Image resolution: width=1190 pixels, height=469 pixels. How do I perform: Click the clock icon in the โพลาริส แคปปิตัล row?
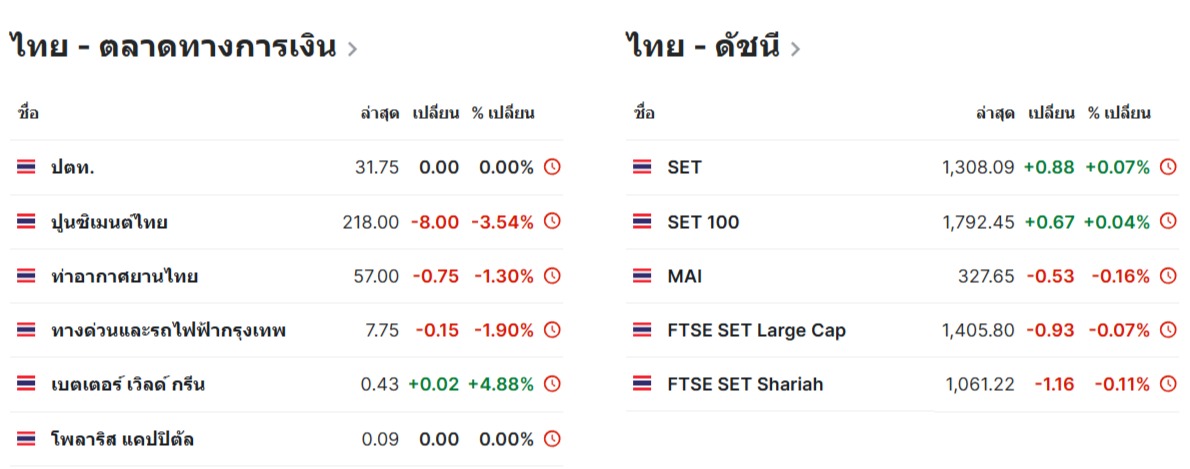(x=552, y=438)
